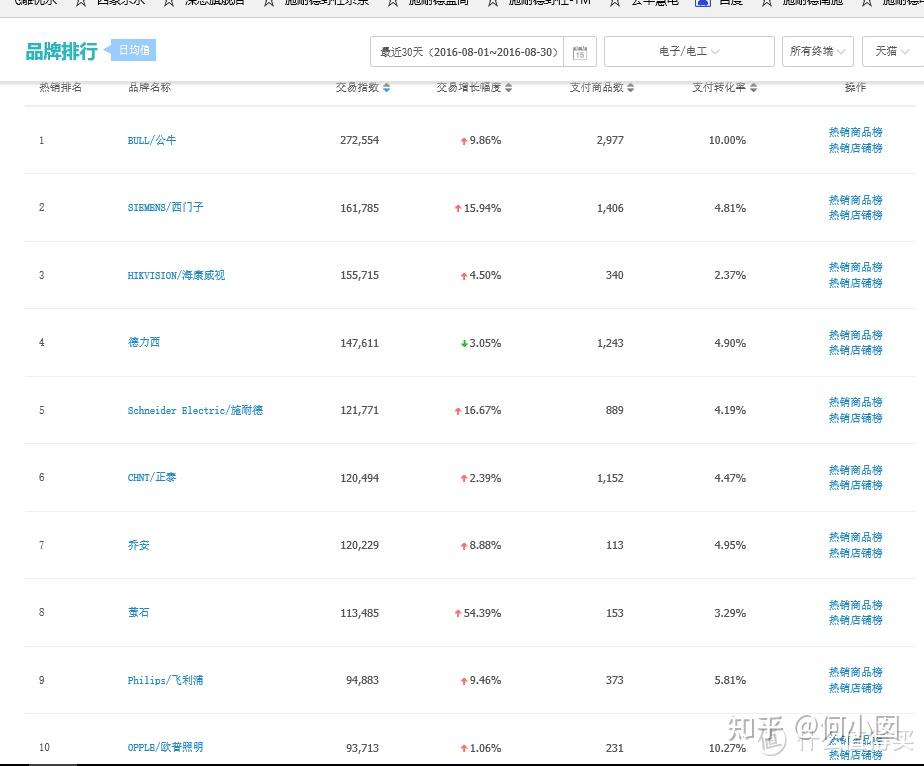Image resolution: width=924 pixels, height=766 pixels.
Task: View 热销店铺榜 for 德力西
Action: pos(856,350)
